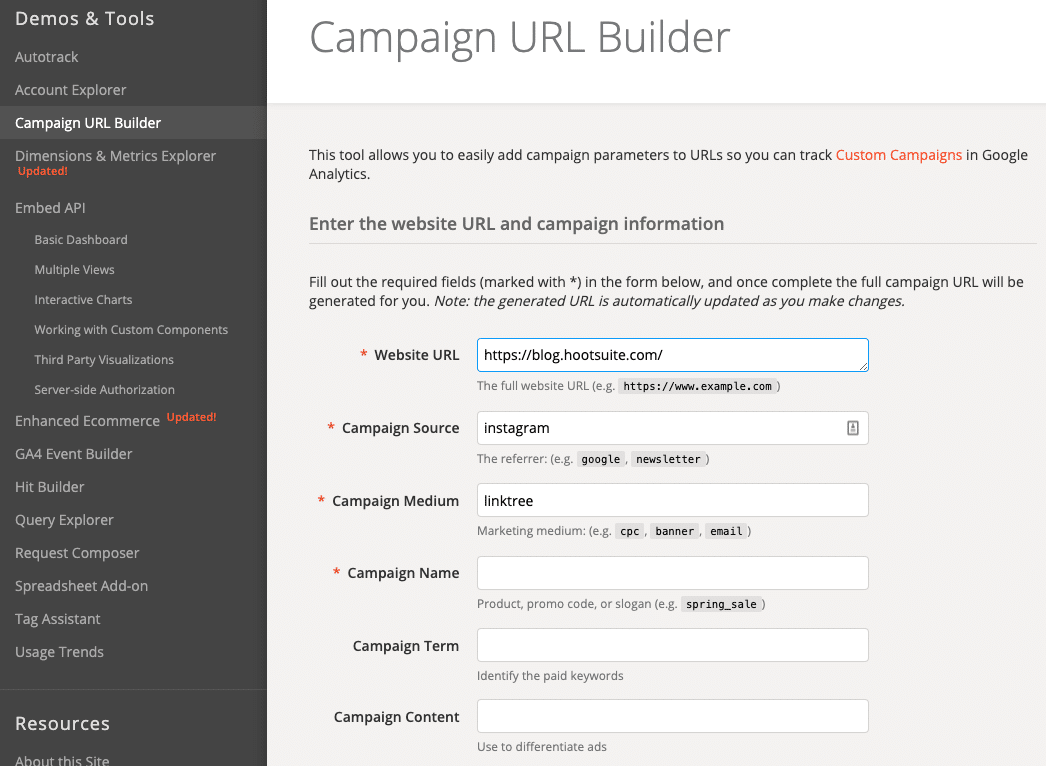The height and width of the screenshot is (766, 1046).
Task: Click the Website URL label
Action: [416, 355]
